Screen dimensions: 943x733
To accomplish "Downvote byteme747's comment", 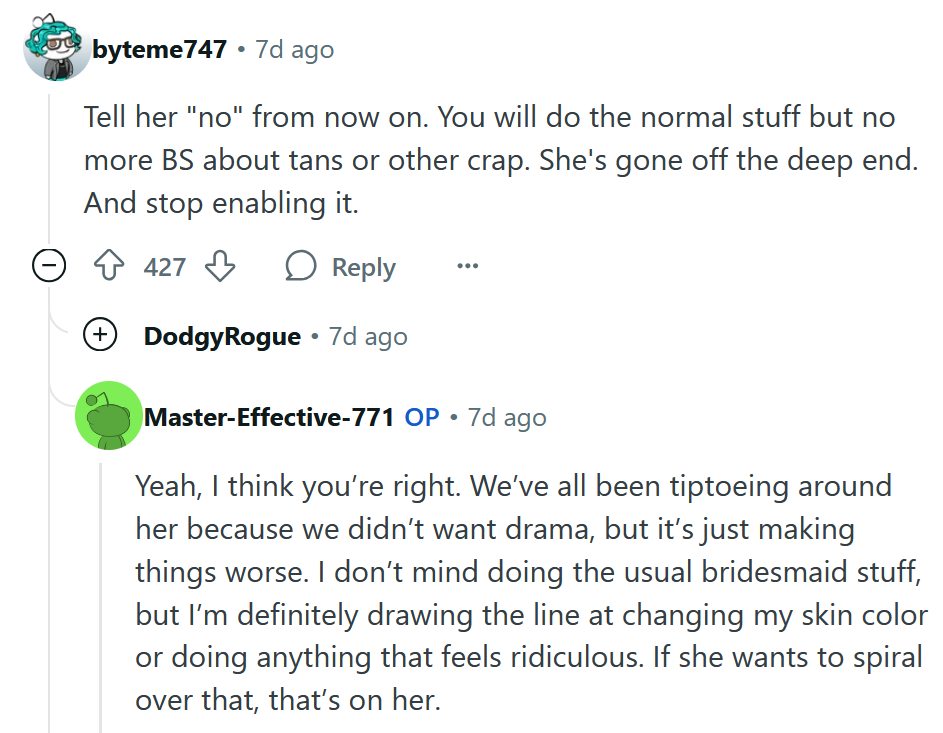I will (219, 267).
